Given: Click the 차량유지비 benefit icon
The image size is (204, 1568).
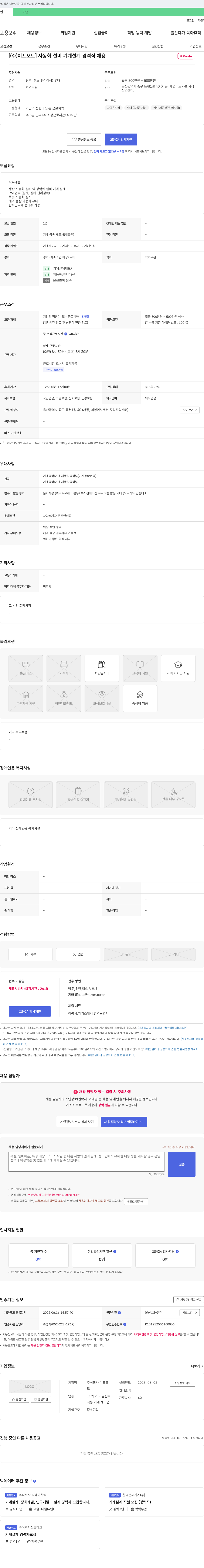Looking at the screenshot, I should click(x=102, y=668).
